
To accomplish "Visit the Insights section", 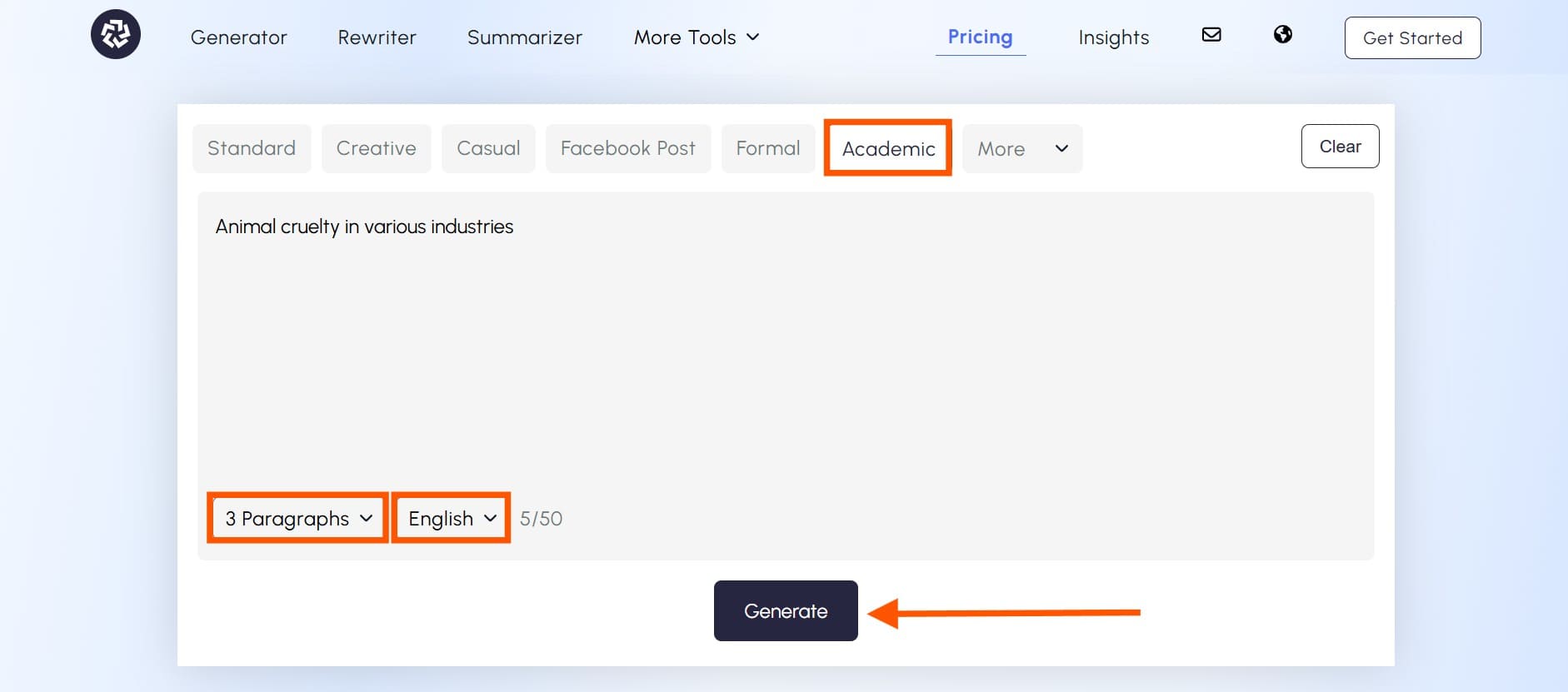I will [x=1114, y=37].
